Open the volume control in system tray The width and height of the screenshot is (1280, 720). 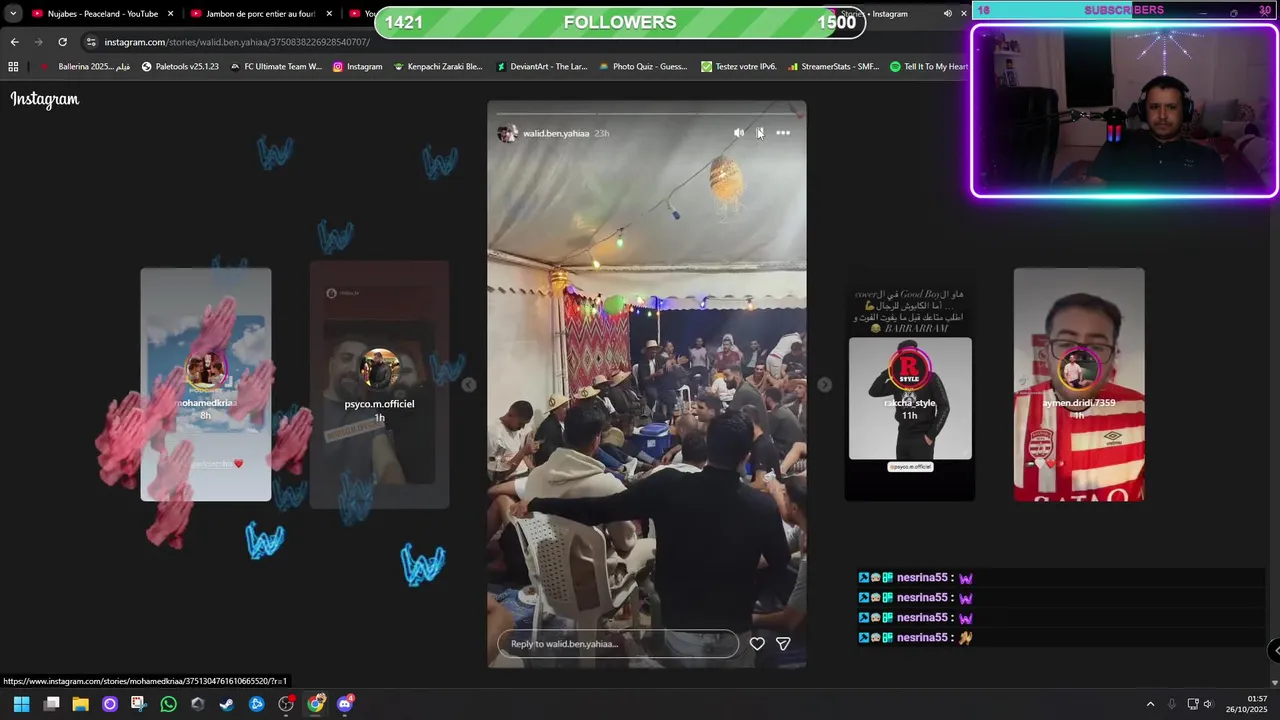(x=1208, y=704)
